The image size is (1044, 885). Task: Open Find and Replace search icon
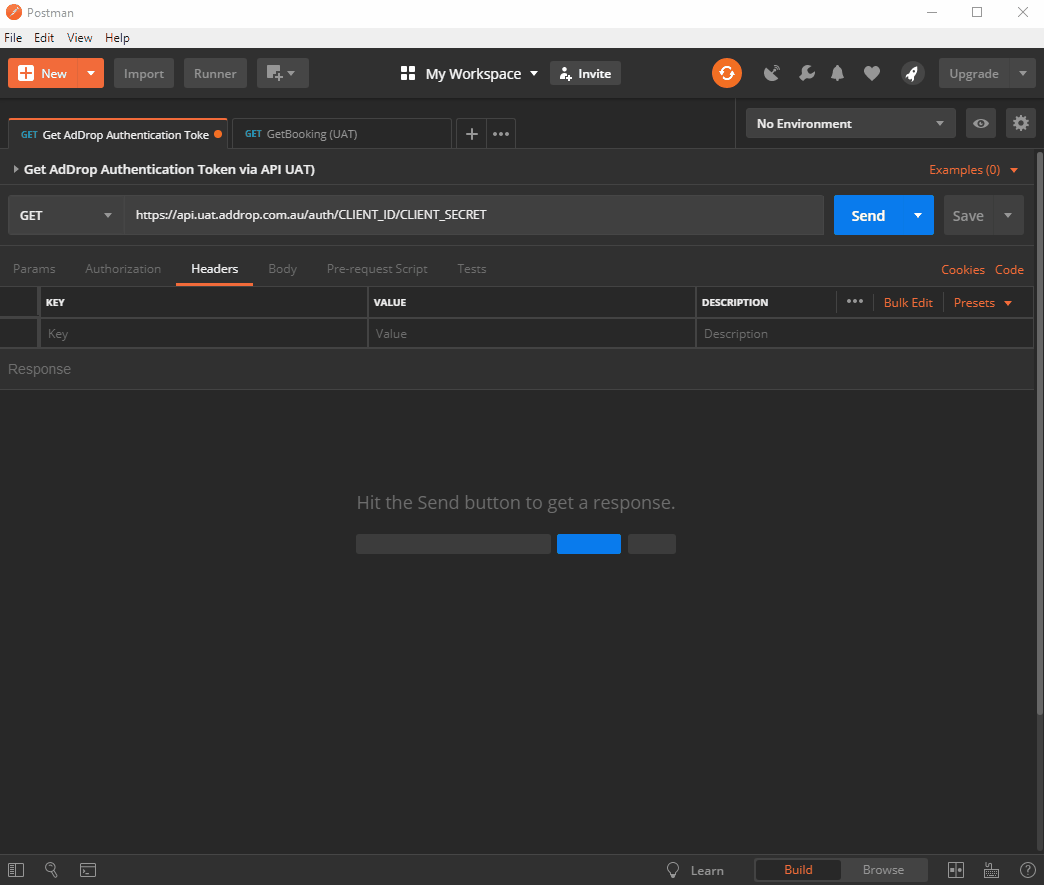(51, 870)
